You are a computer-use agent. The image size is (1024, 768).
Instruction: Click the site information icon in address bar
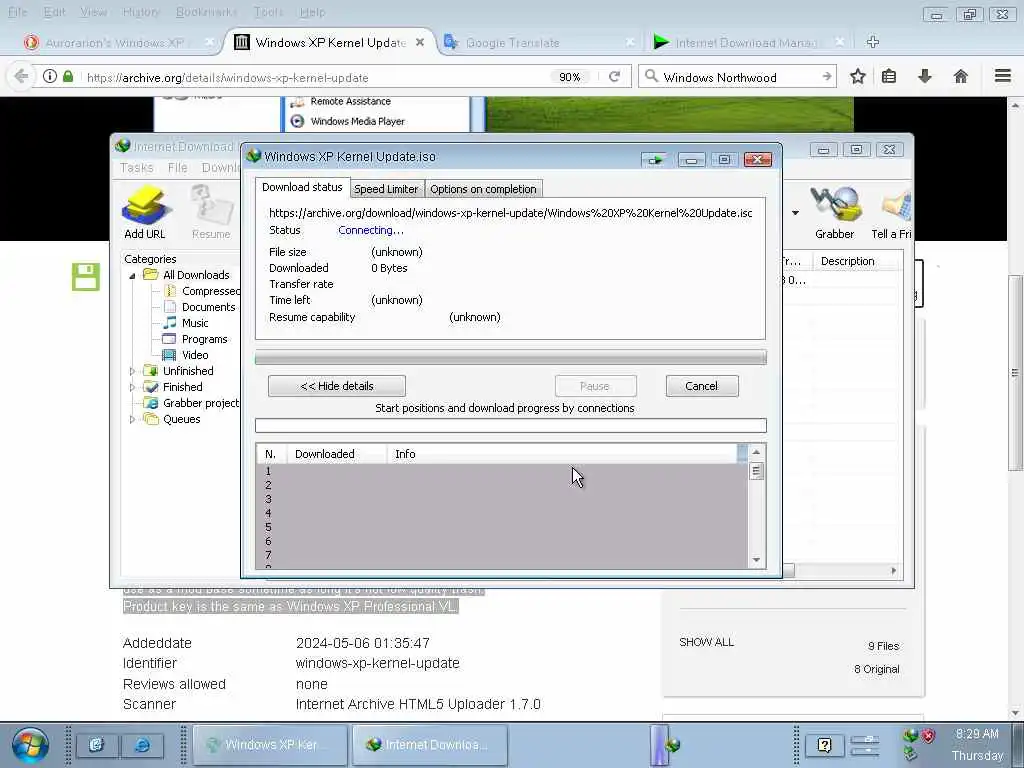pyautogui.click(x=50, y=76)
